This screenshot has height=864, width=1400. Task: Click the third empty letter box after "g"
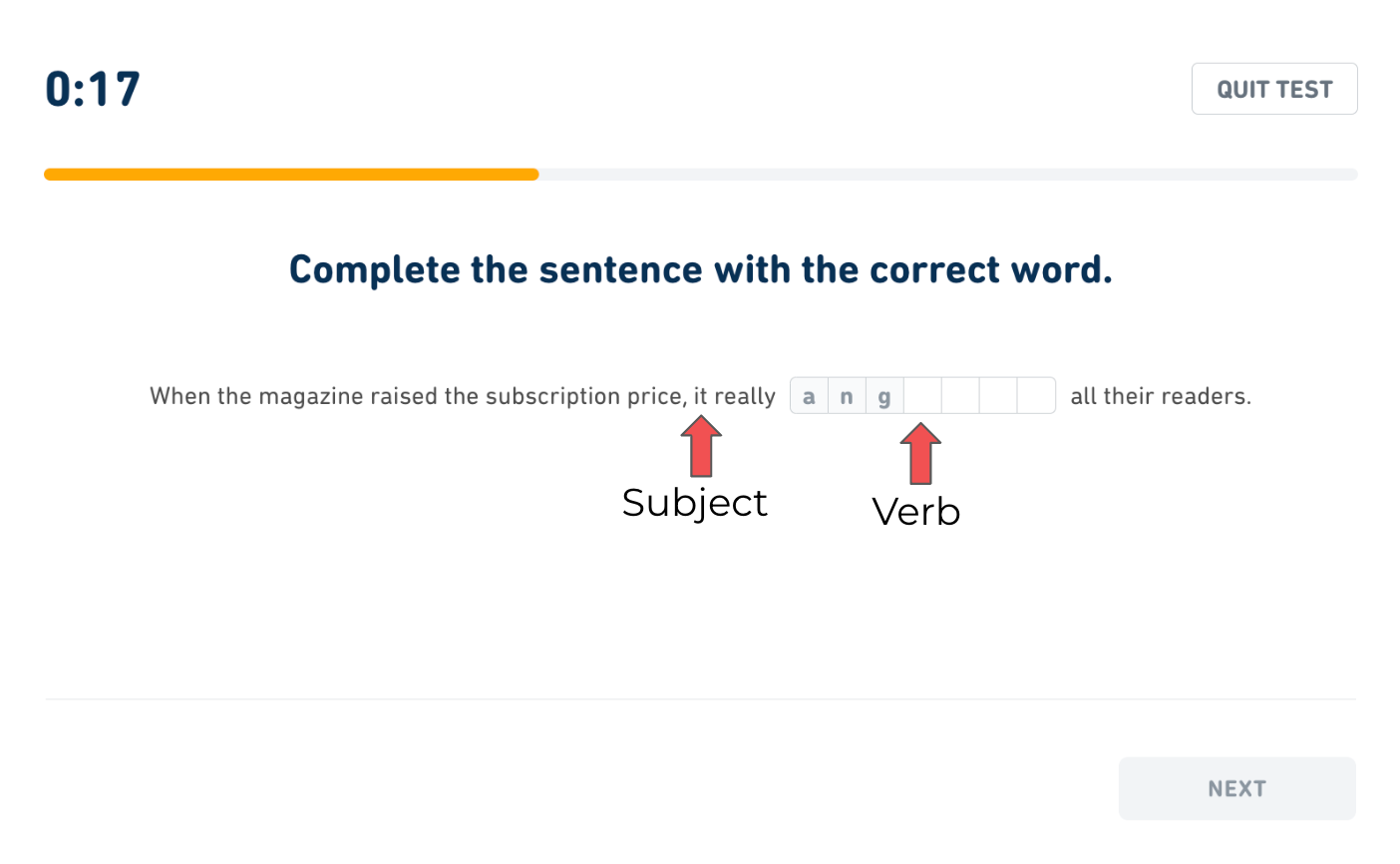tap(998, 396)
